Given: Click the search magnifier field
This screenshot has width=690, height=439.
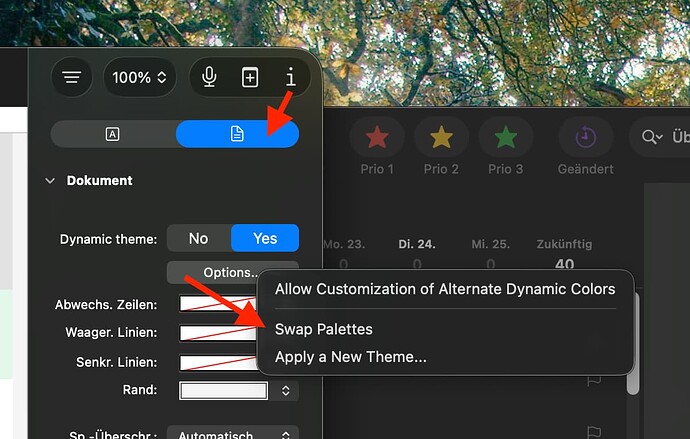Looking at the screenshot, I should (x=660, y=138).
